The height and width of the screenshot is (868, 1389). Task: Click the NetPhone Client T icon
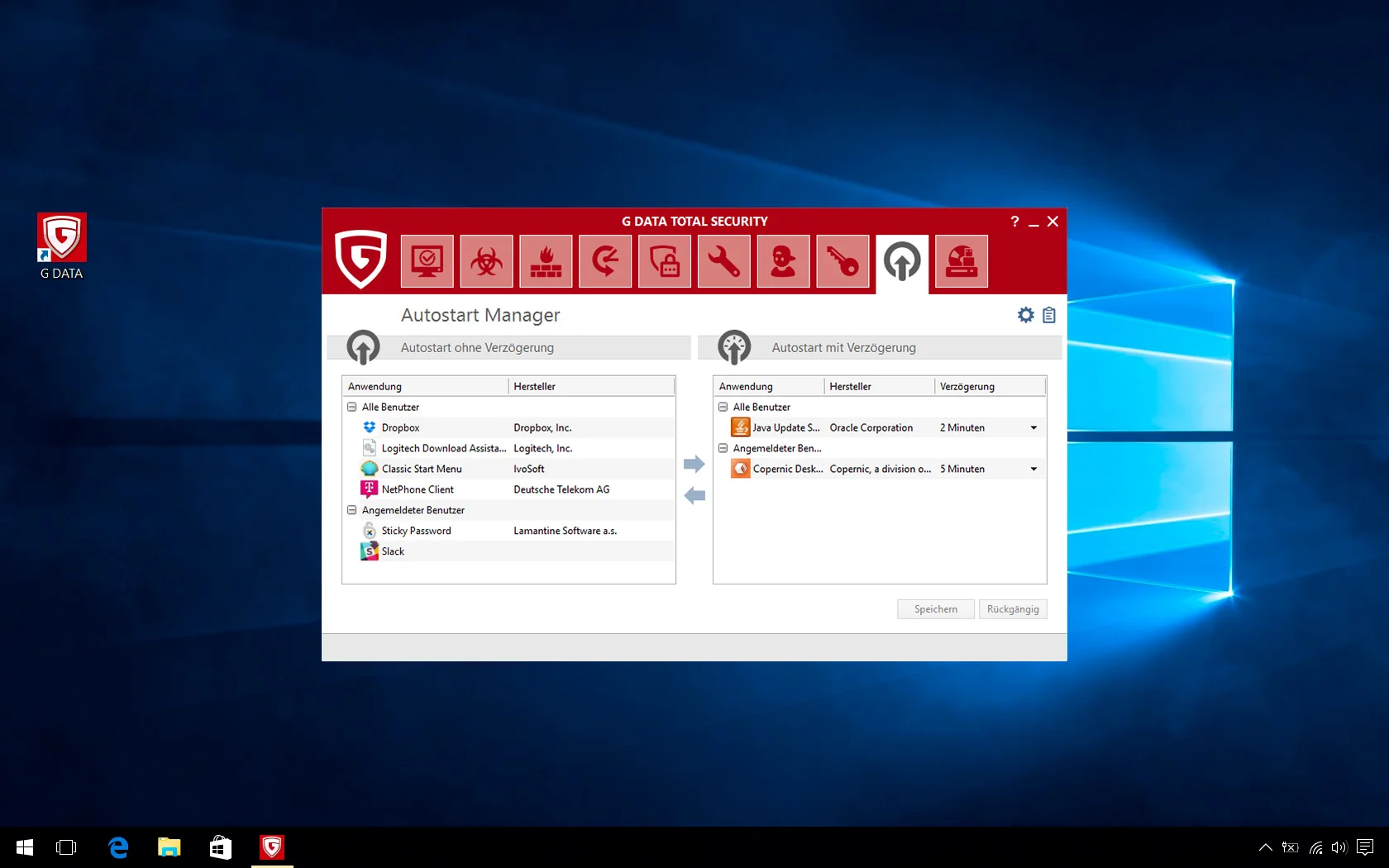click(370, 489)
